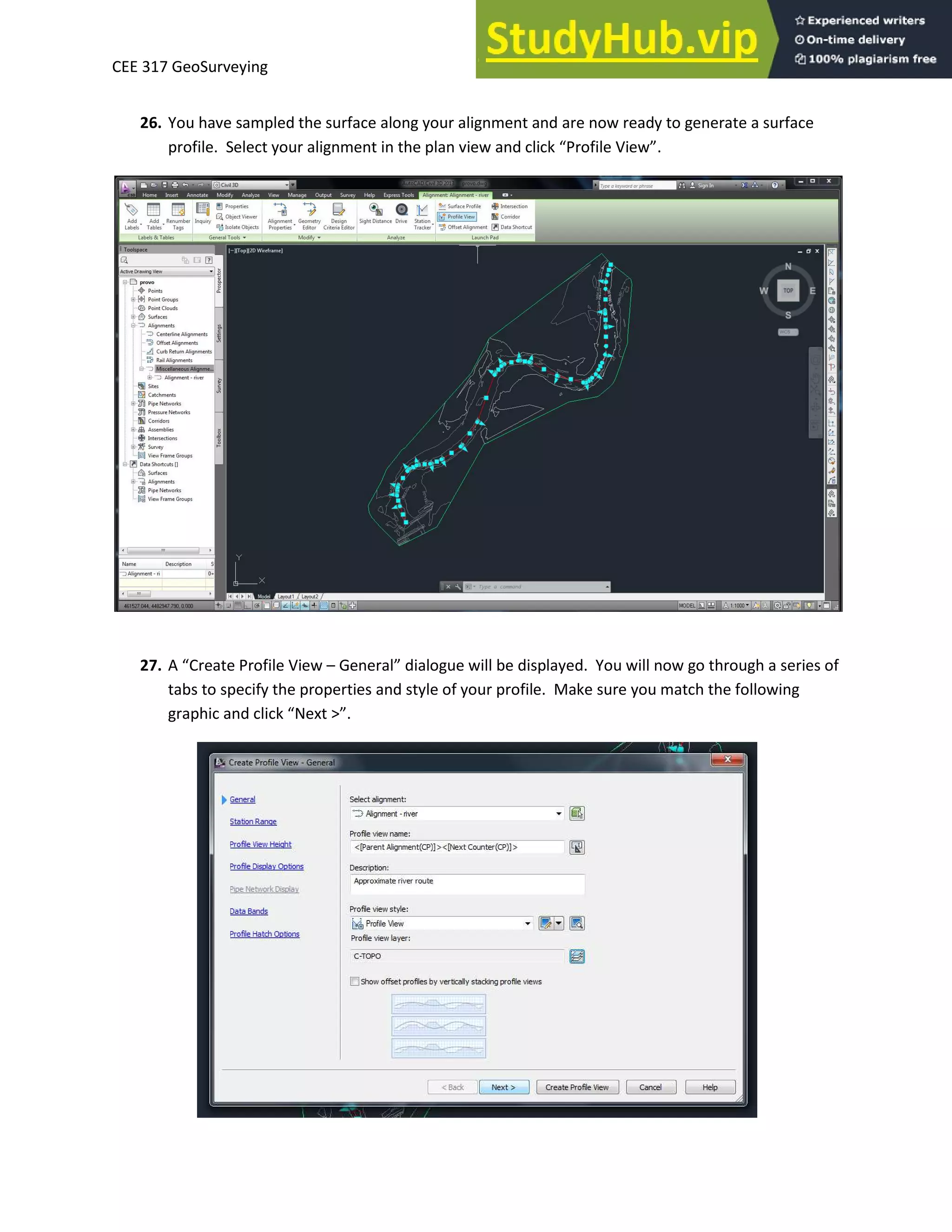This screenshot has width=952, height=1232.
Task: Open the Active Drawing View dropdown
Action: [x=167, y=272]
